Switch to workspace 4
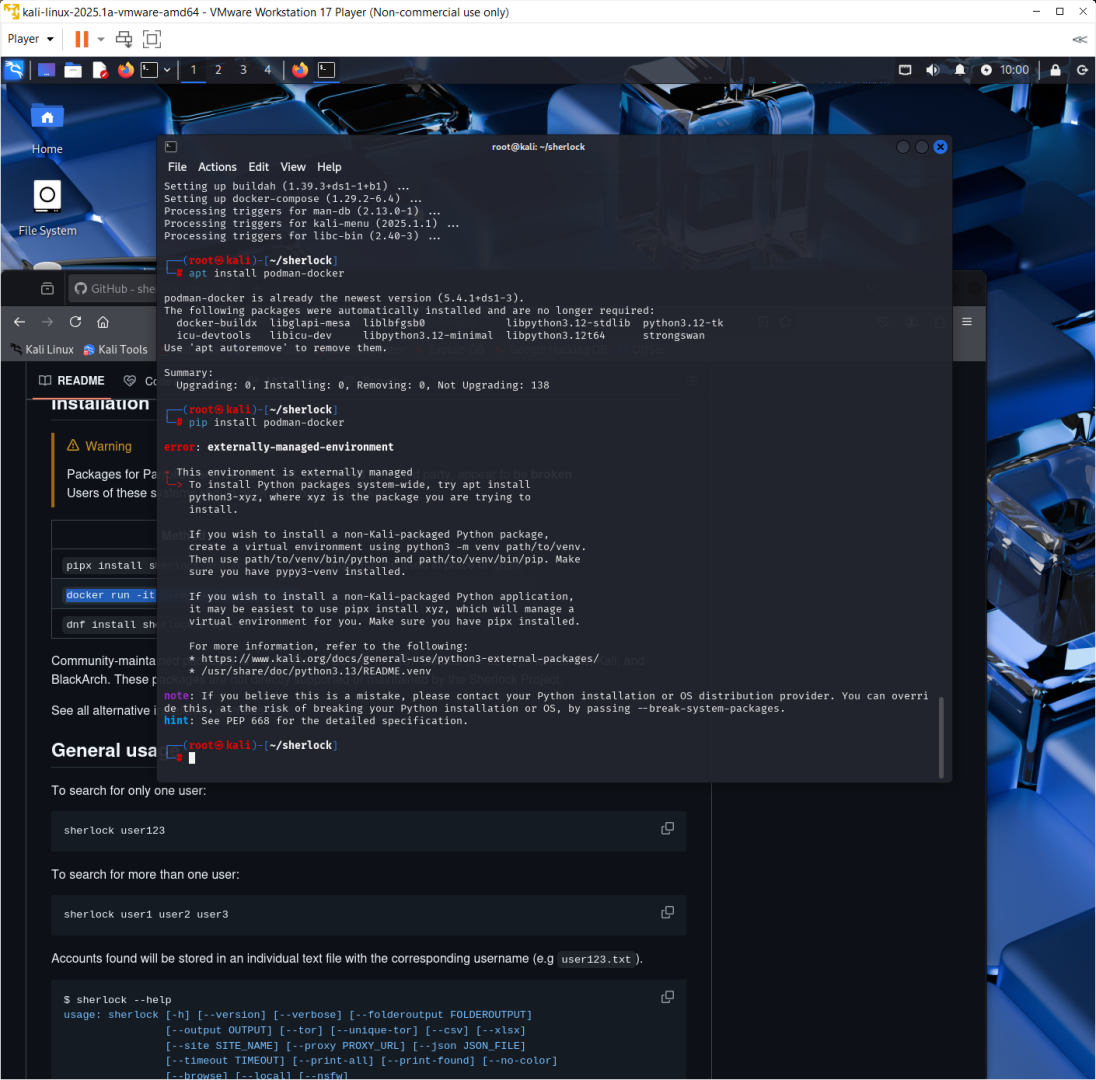Viewport: 1096px width, 1080px height. tap(267, 70)
